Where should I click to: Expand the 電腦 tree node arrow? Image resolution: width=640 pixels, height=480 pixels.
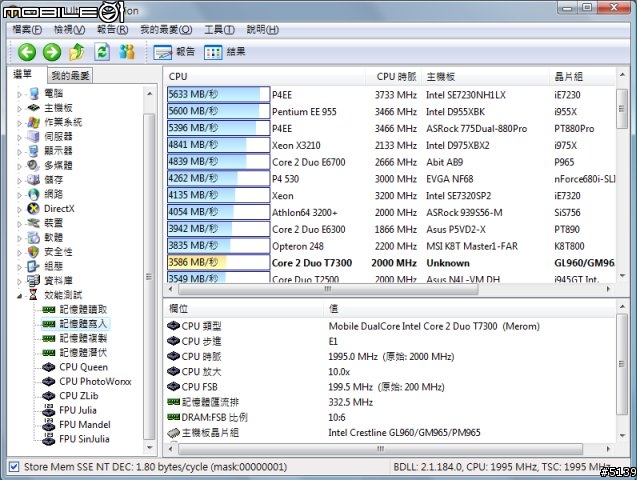click(x=19, y=94)
